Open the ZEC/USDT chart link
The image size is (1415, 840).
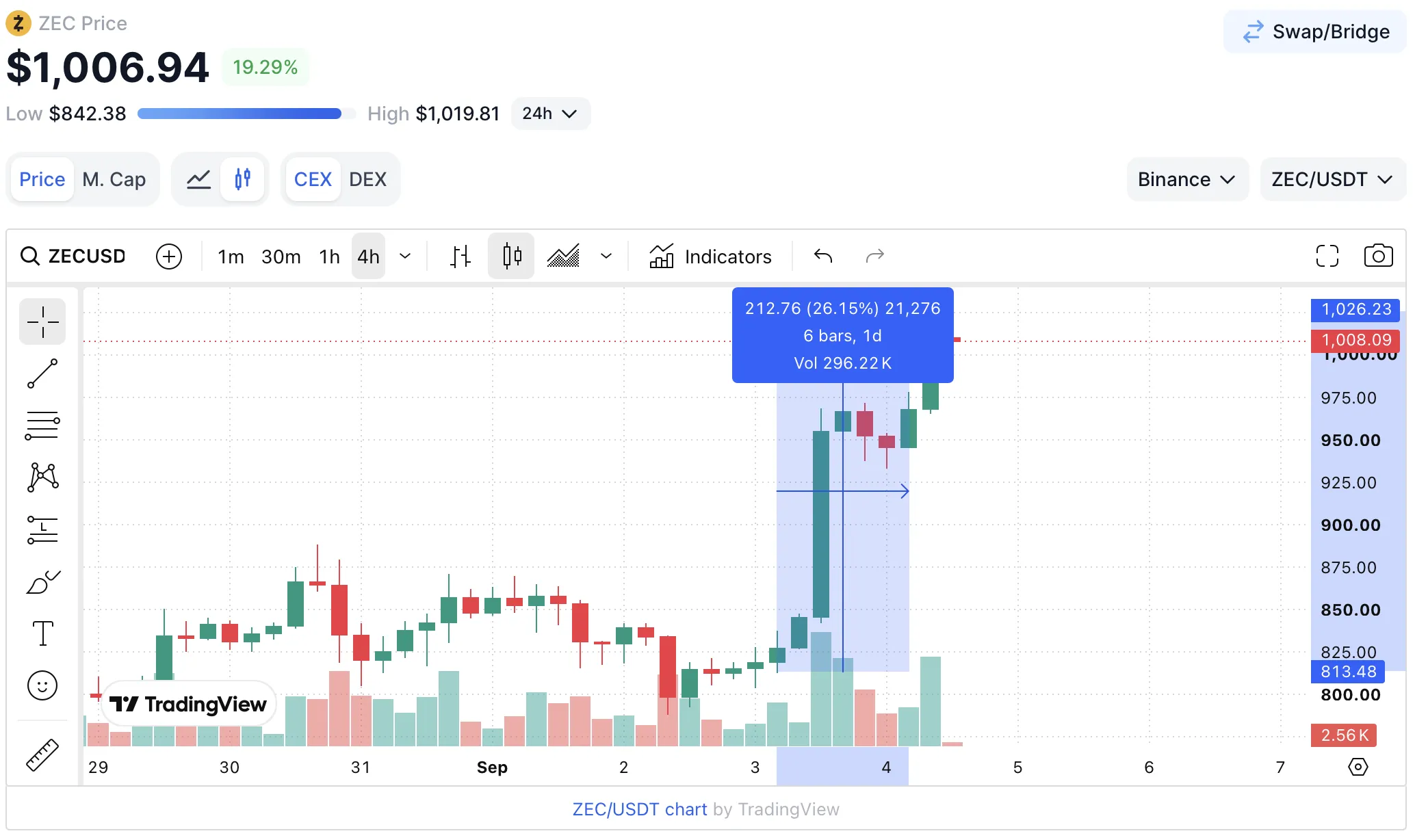pyautogui.click(x=640, y=810)
